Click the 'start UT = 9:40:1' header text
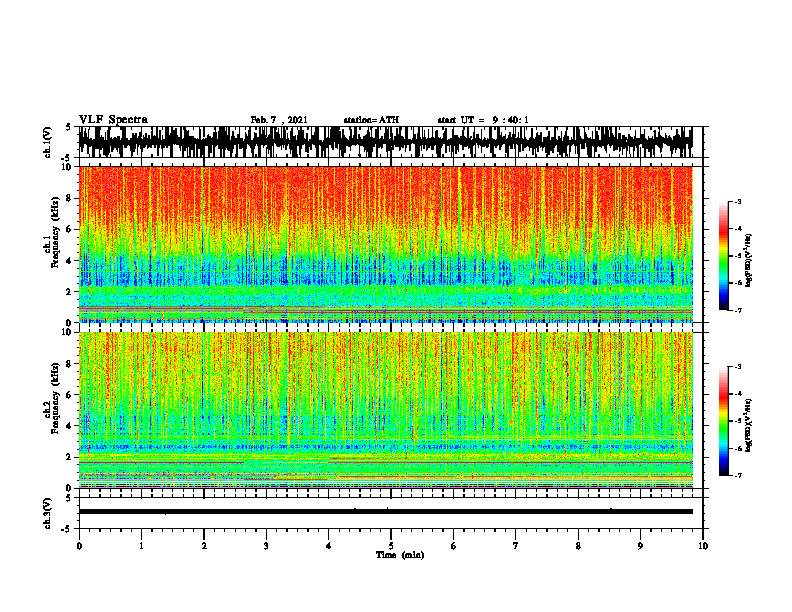 click(x=483, y=120)
